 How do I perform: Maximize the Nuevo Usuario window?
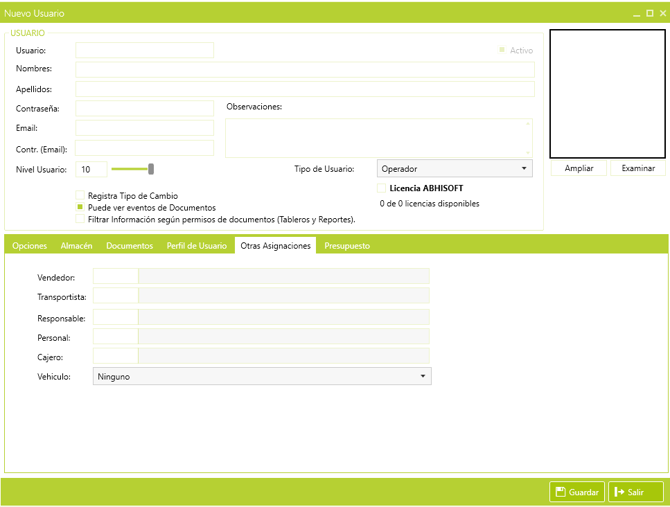tap(650, 14)
